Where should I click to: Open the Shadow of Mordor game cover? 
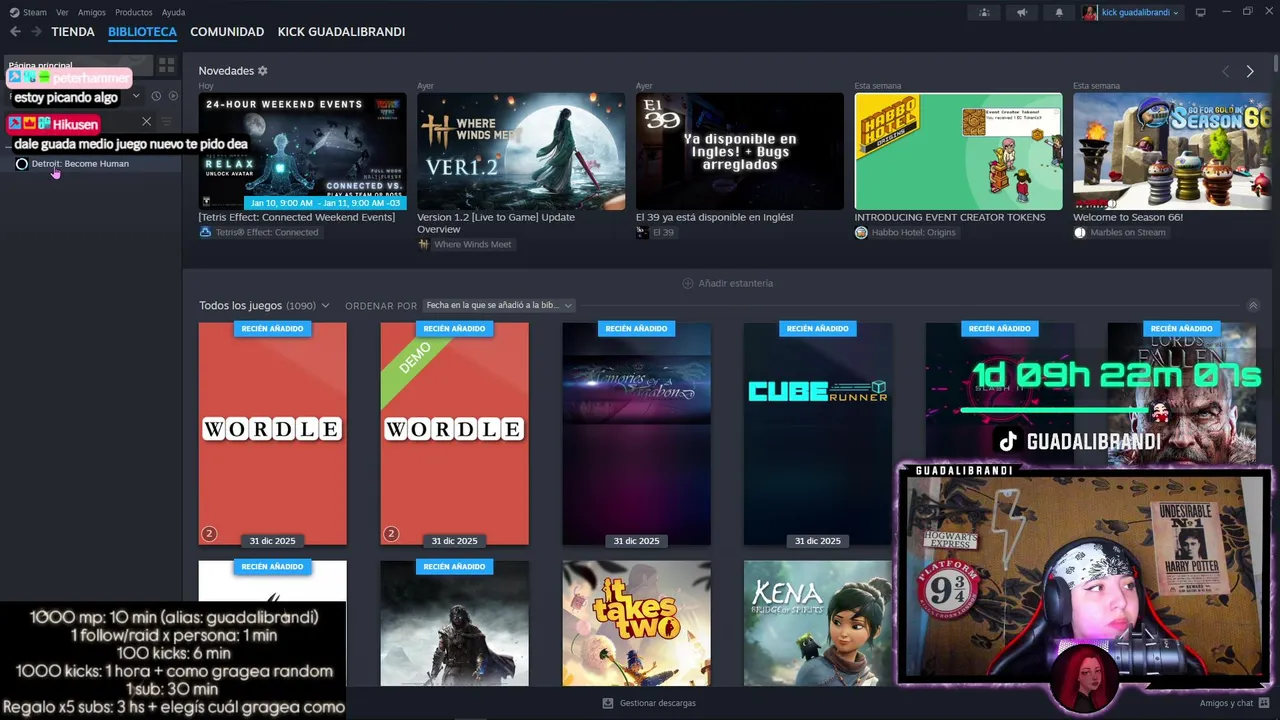pyautogui.click(x=454, y=623)
